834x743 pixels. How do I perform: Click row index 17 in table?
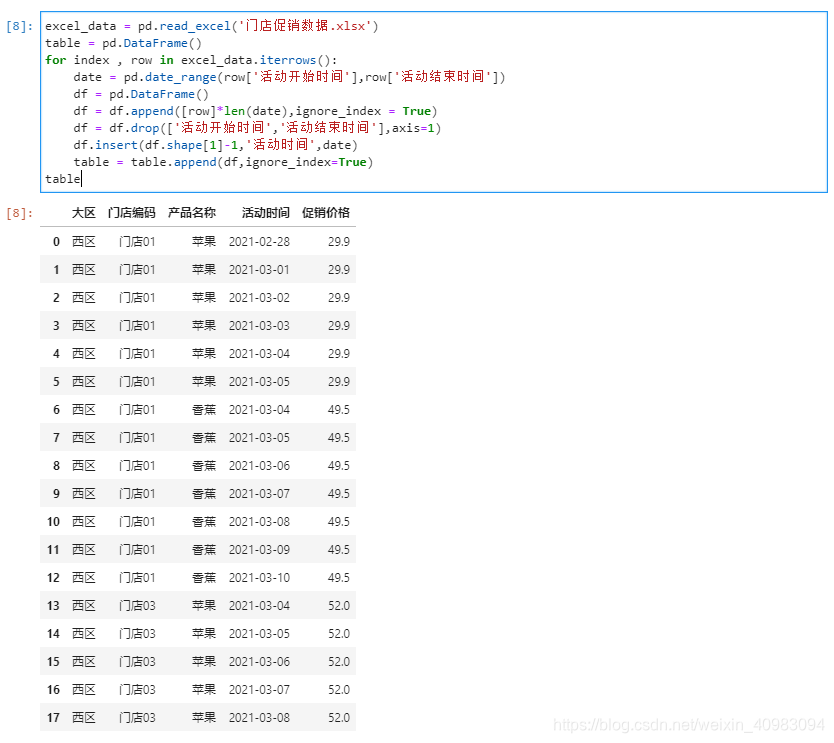pos(53,717)
